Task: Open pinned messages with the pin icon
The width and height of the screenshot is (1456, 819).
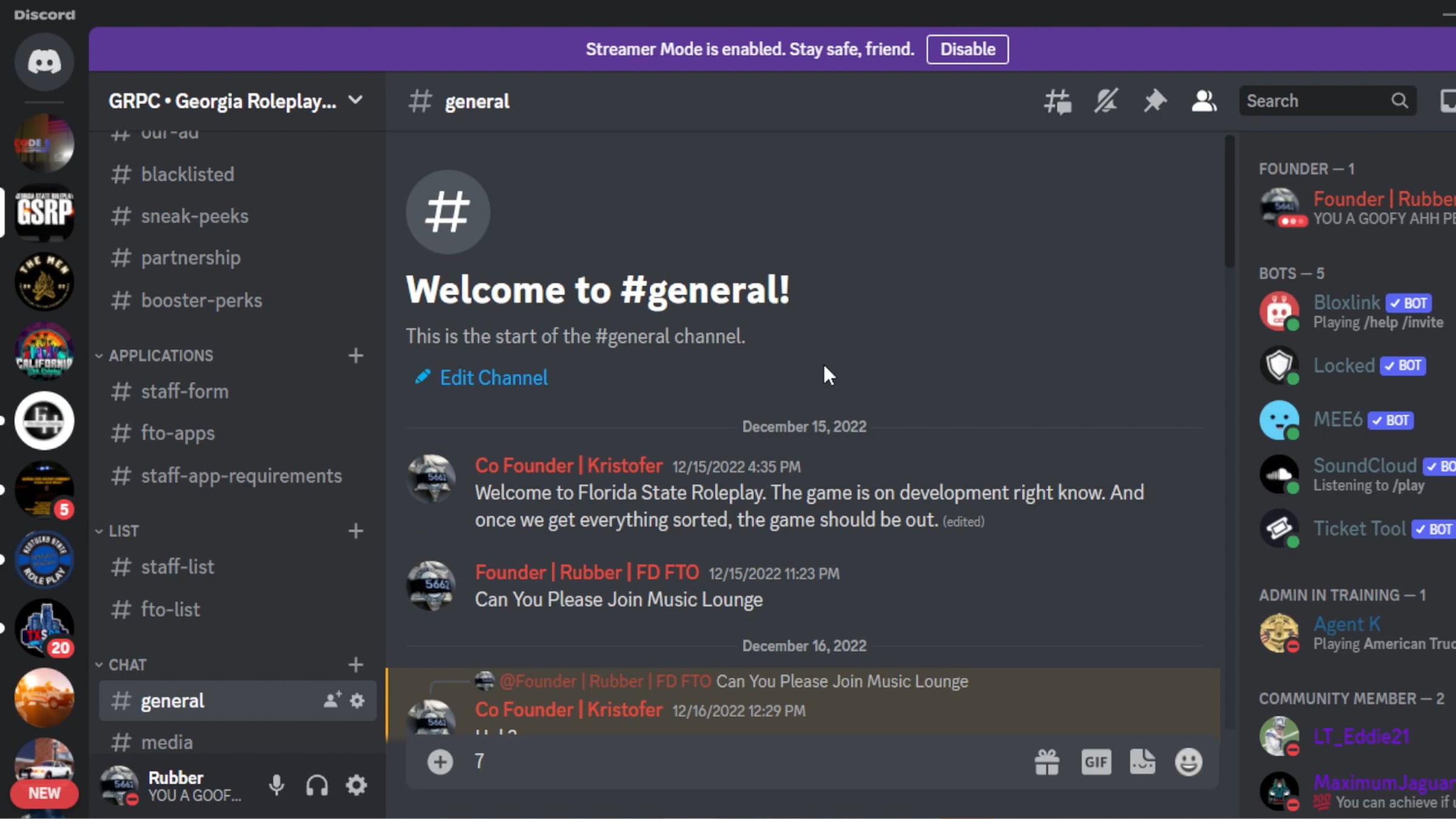Action: click(x=1154, y=101)
